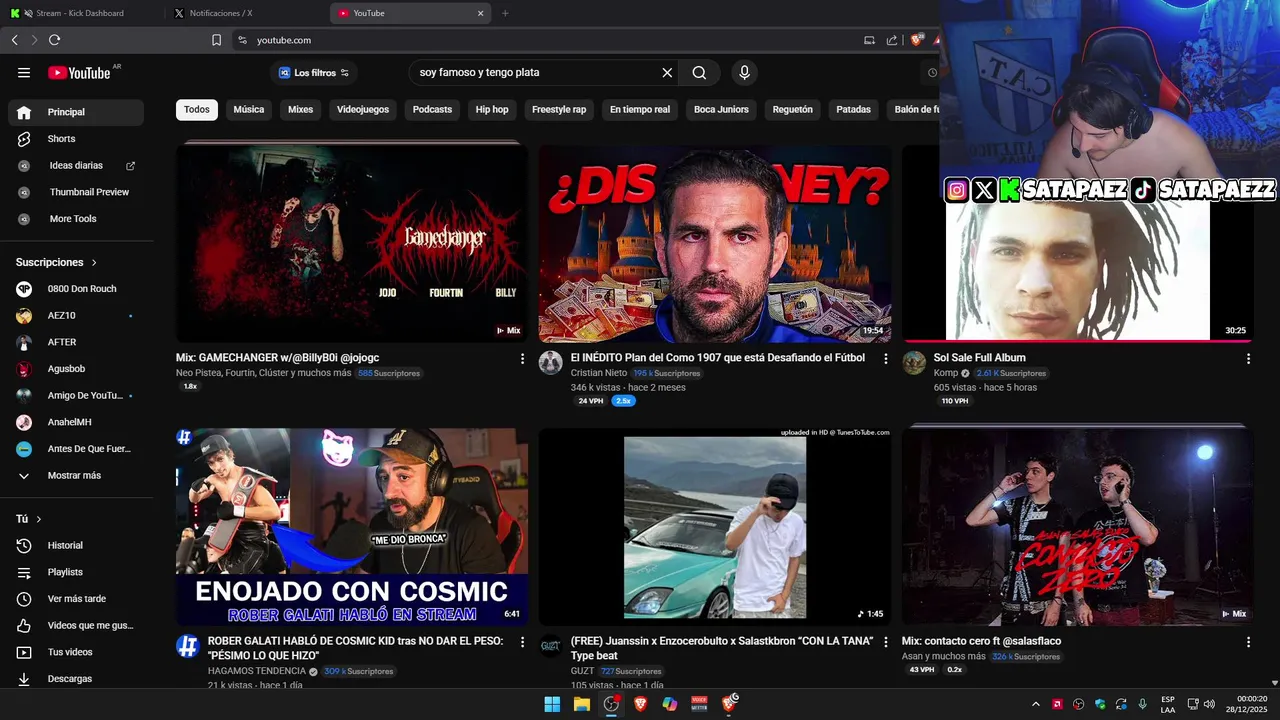Viewport: 1280px width, 720px height.
Task: Expand Suscripciones section chevron
Action: pyautogui.click(x=94, y=263)
